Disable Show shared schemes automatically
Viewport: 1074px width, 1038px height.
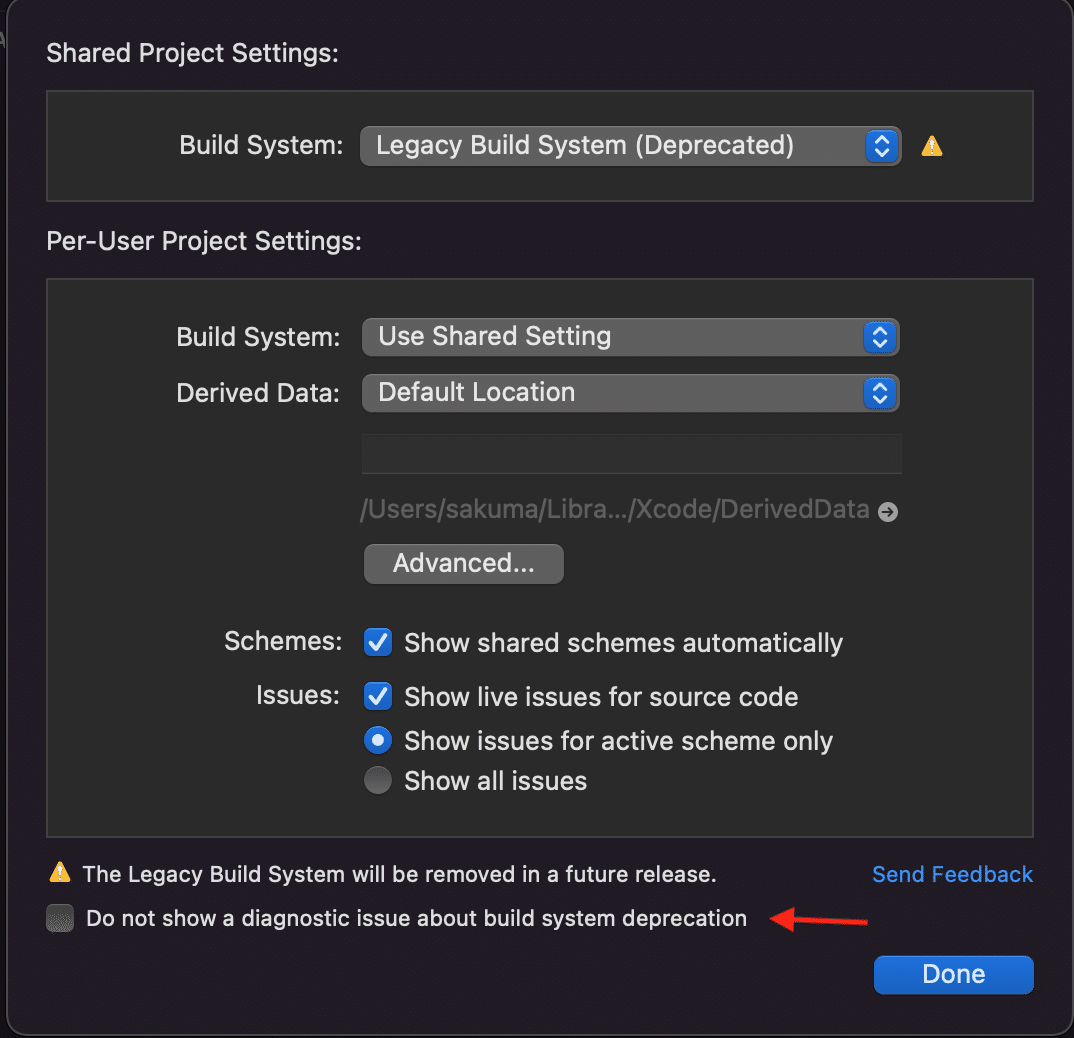(x=378, y=642)
